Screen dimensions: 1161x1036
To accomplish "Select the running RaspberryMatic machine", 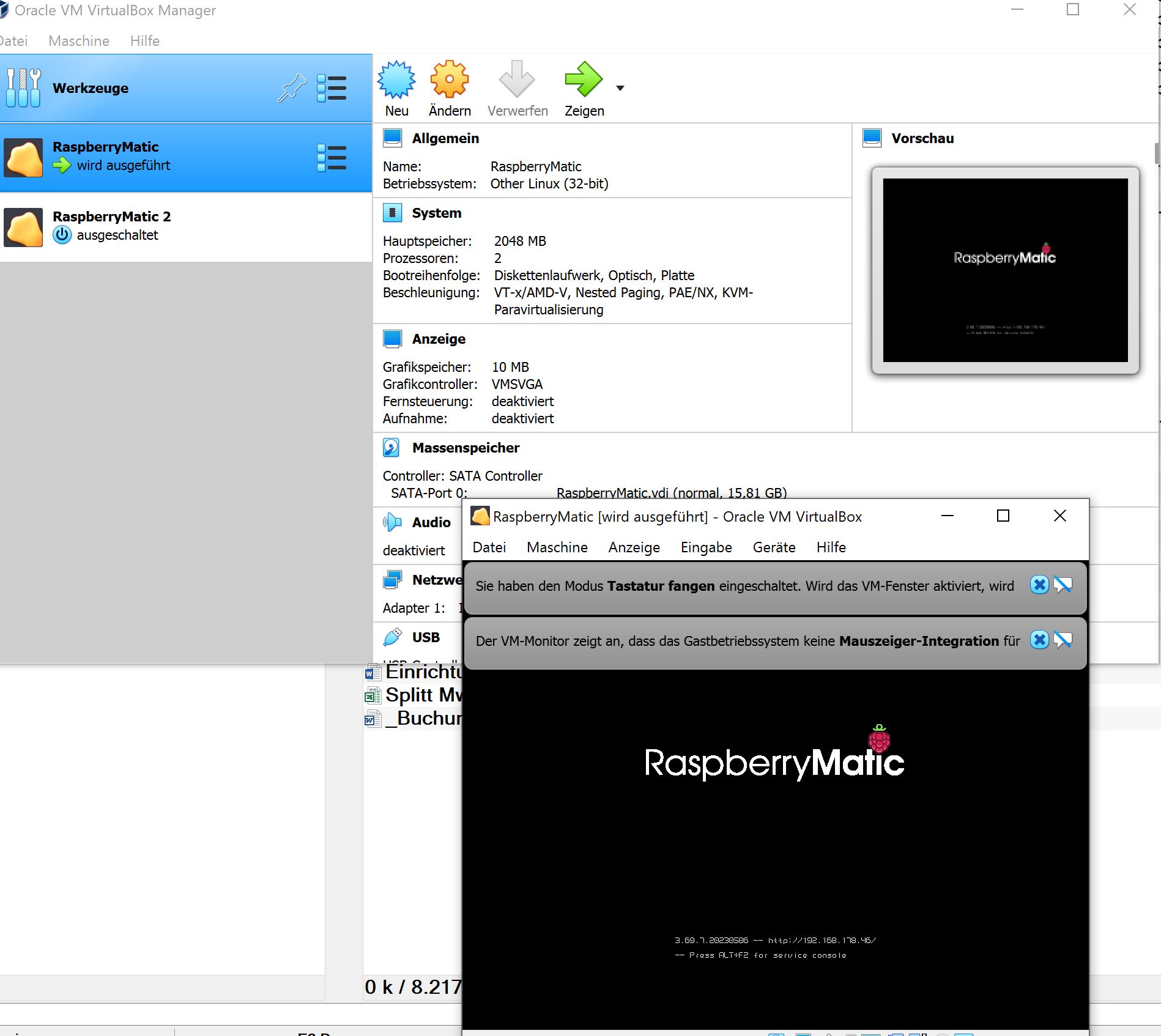I will (x=186, y=158).
